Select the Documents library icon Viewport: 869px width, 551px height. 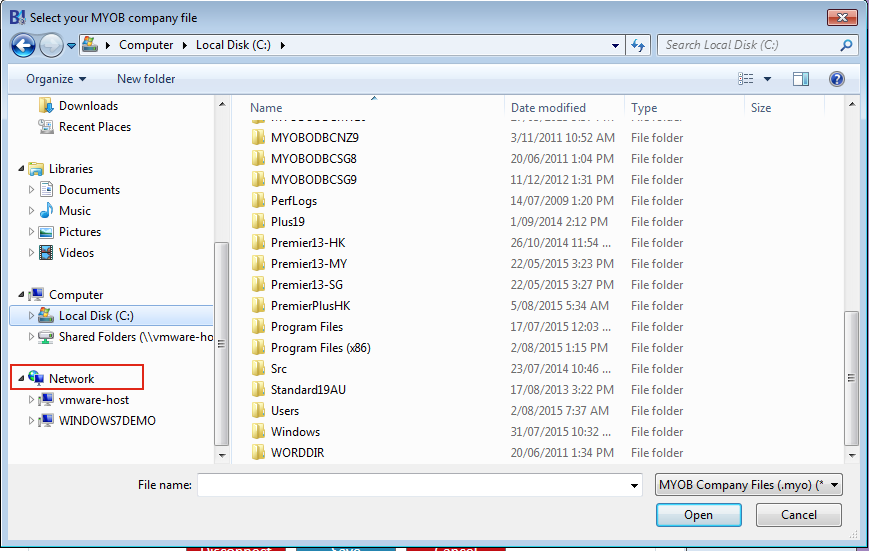point(47,190)
